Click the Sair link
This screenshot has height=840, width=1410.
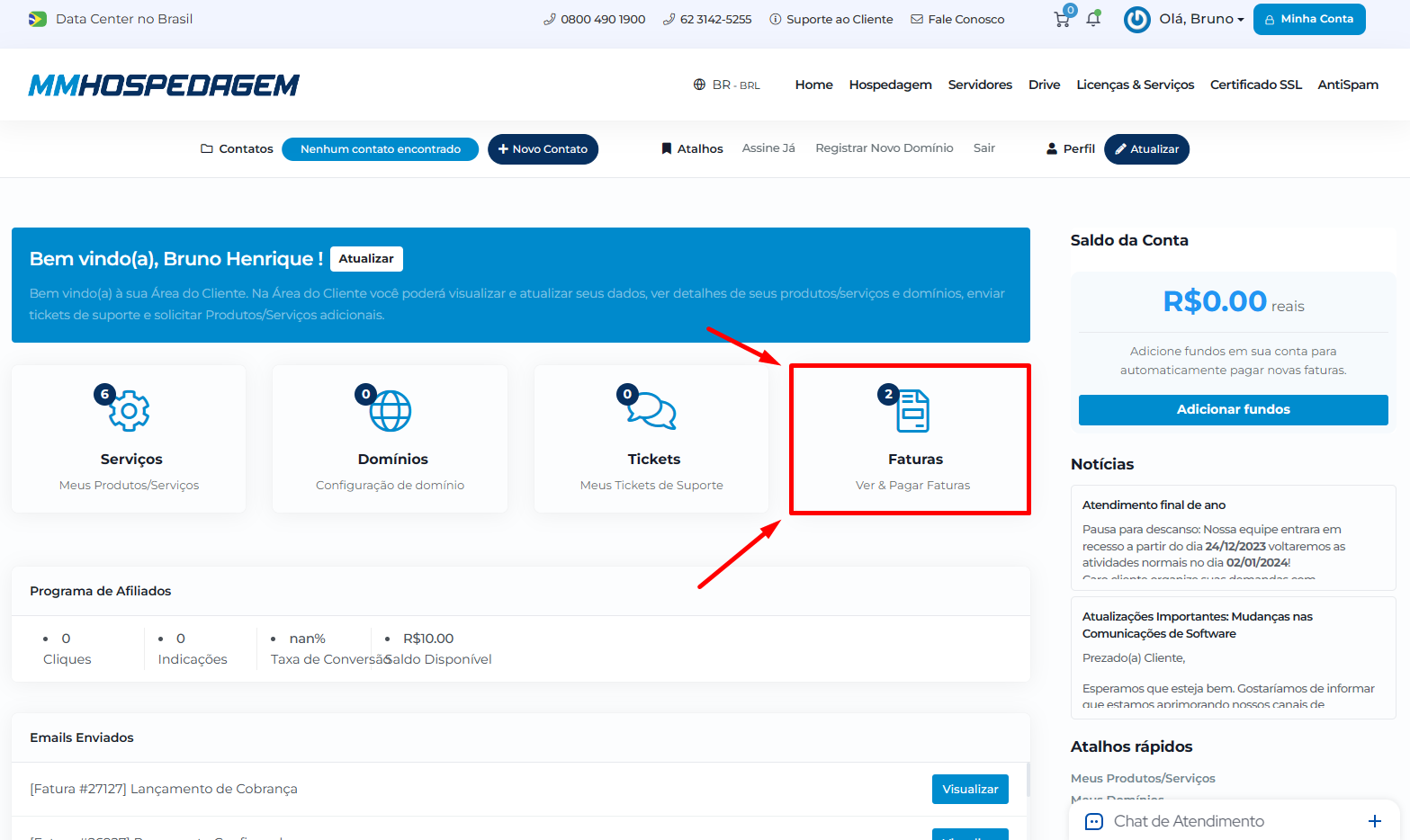click(x=984, y=148)
